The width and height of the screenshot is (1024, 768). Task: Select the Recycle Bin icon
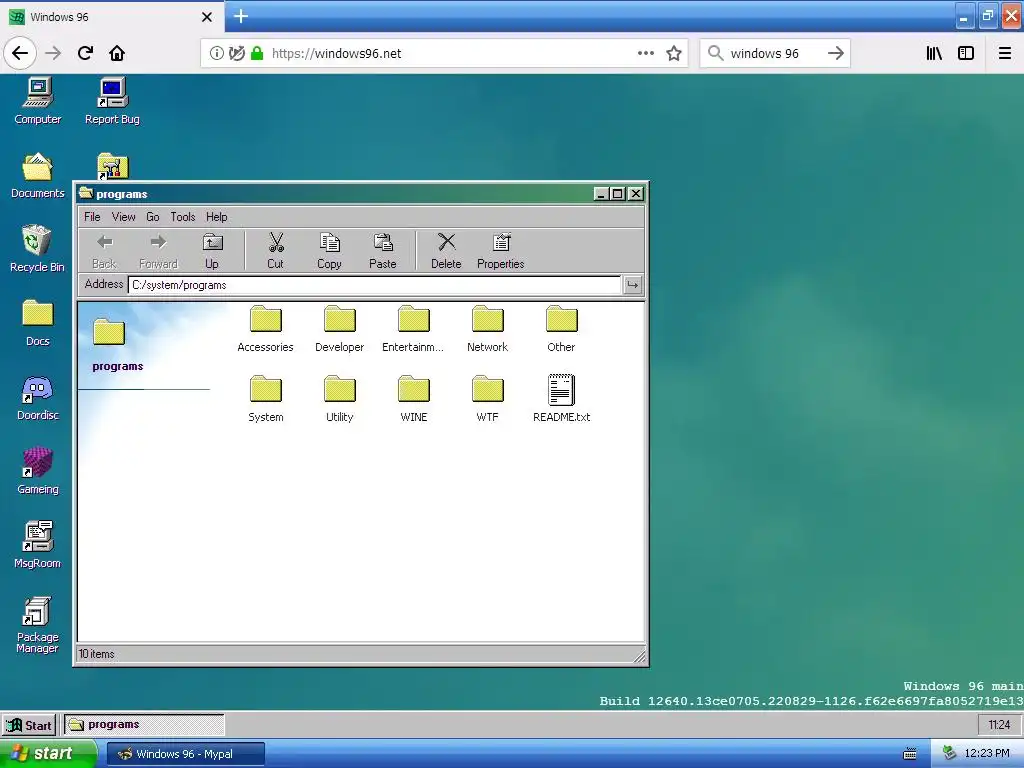pyautogui.click(x=37, y=249)
